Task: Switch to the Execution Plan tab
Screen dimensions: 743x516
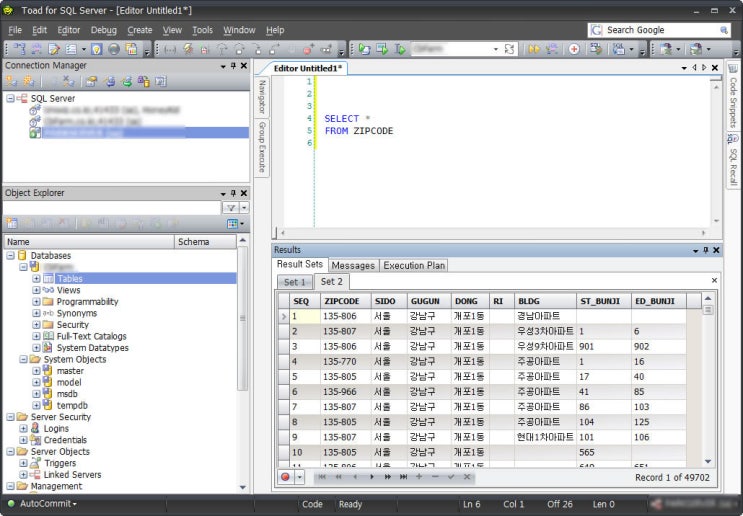Action: pyautogui.click(x=414, y=265)
